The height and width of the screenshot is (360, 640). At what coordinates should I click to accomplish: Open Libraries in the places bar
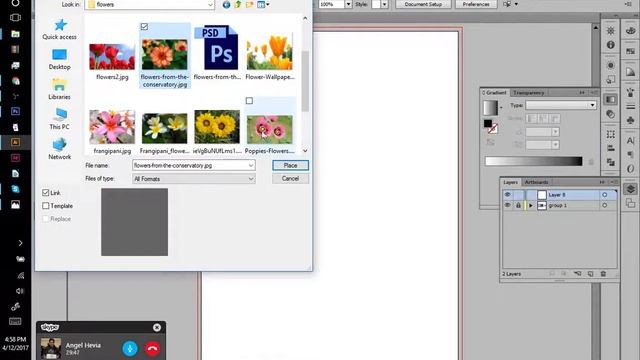[60, 89]
